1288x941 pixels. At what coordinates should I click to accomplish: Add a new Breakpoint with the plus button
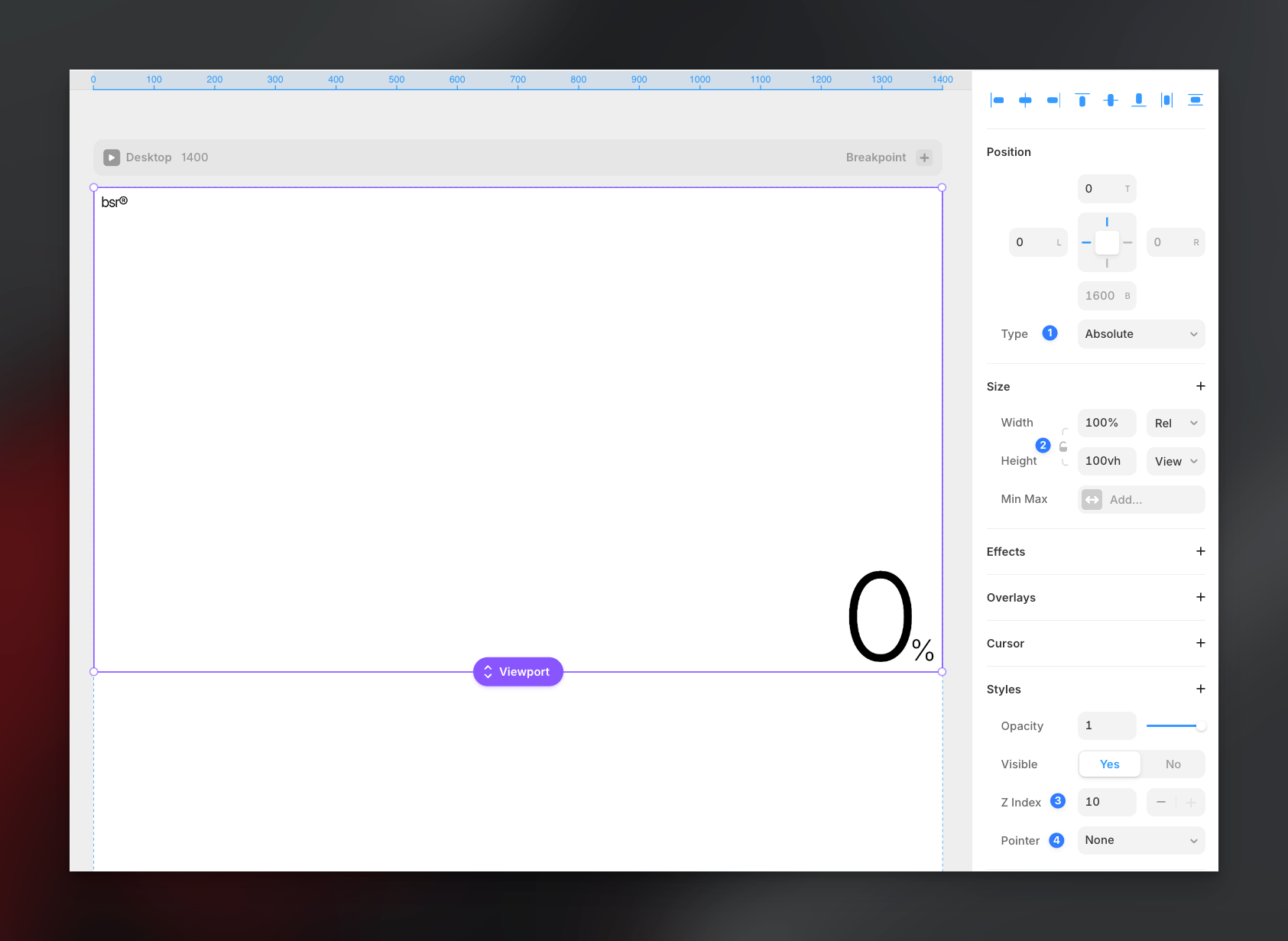pyautogui.click(x=924, y=157)
